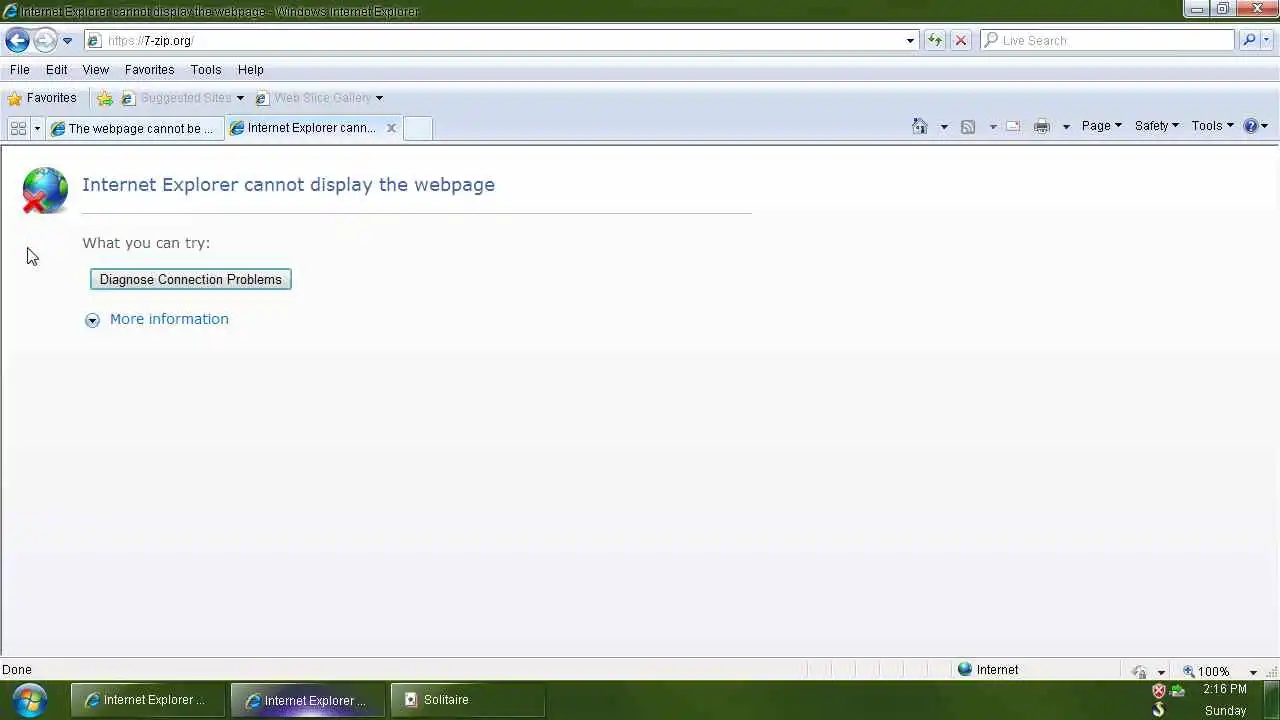Click the 2:16 PM clock
This screenshot has width=1280, height=720.
[x=1225, y=690]
